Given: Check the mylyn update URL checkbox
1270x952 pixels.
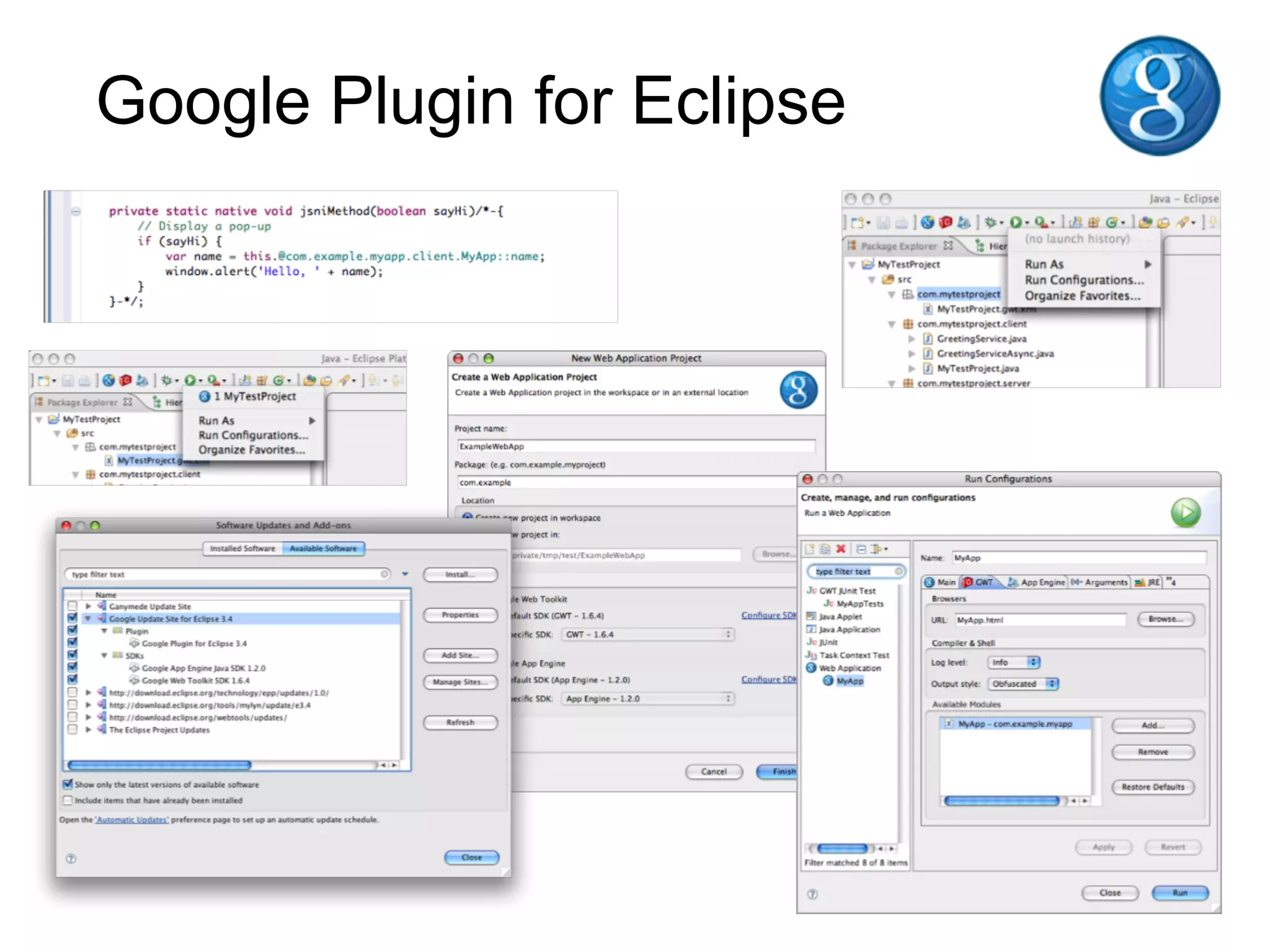Looking at the screenshot, I should [x=73, y=705].
